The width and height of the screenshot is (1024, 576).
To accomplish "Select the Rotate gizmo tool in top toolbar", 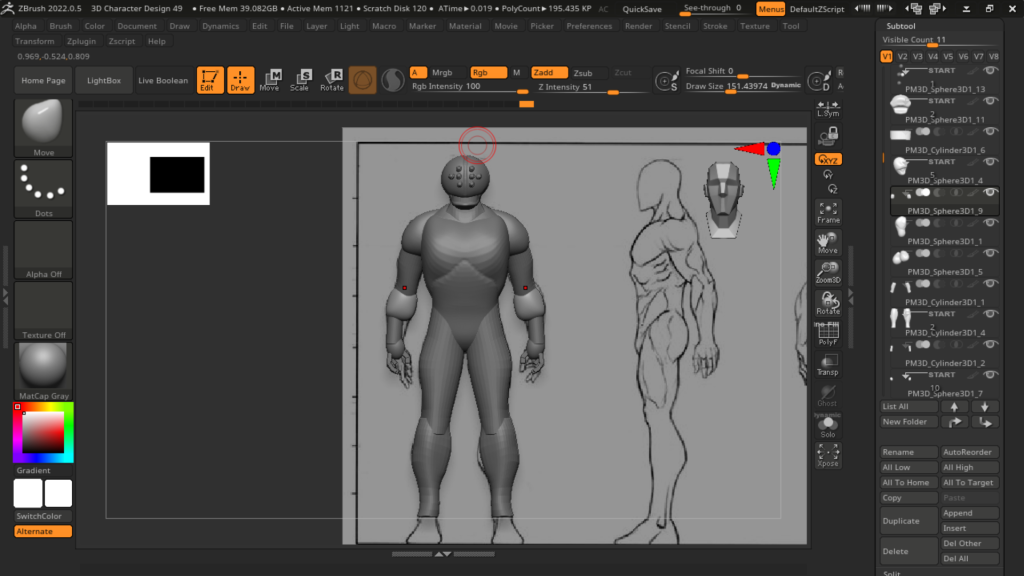I will [332, 80].
